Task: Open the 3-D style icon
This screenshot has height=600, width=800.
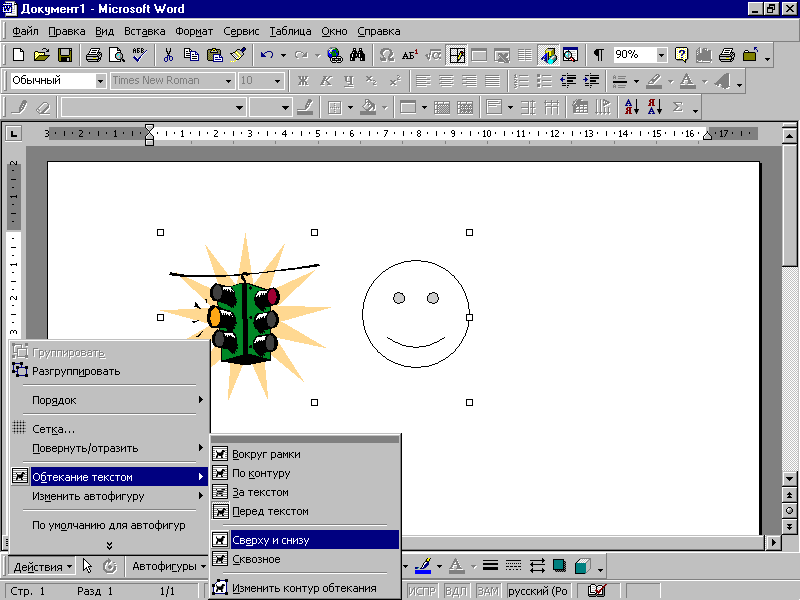Action: pyautogui.click(x=583, y=565)
